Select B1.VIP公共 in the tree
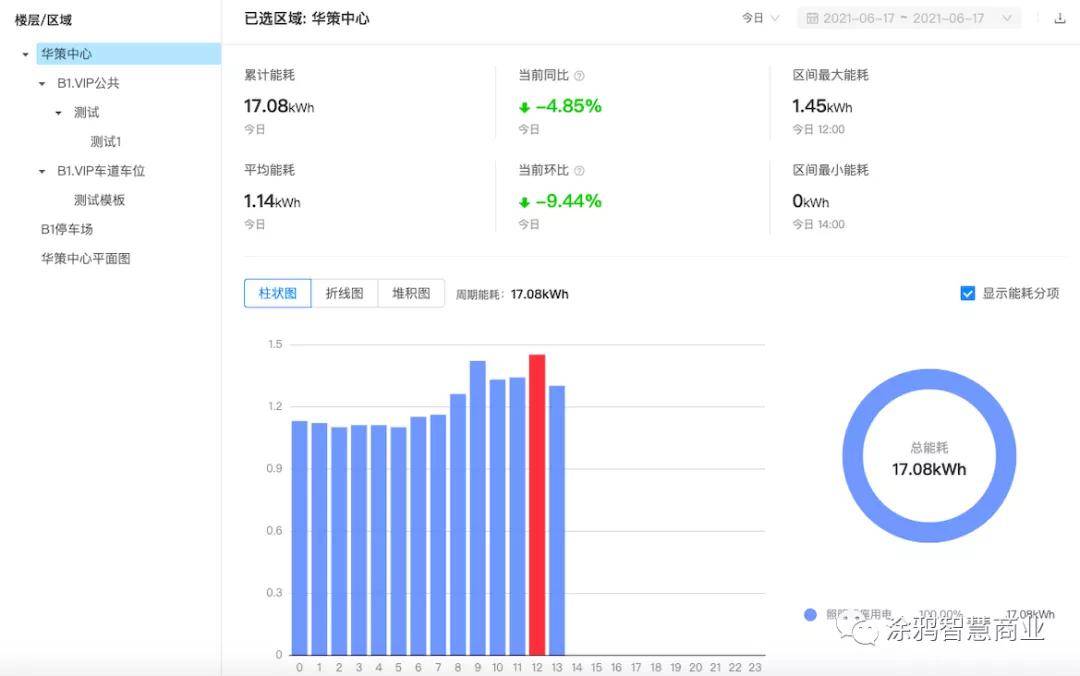The width and height of the screenshot is (1080, 676). tap(88, 83)
